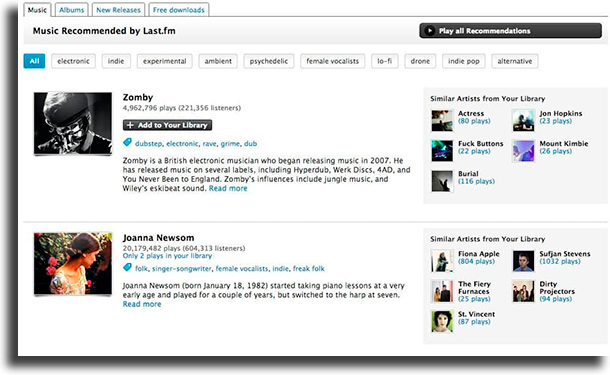
Task: Filter recommendations by psychedelic tag
Action: (x=269, y=61)
